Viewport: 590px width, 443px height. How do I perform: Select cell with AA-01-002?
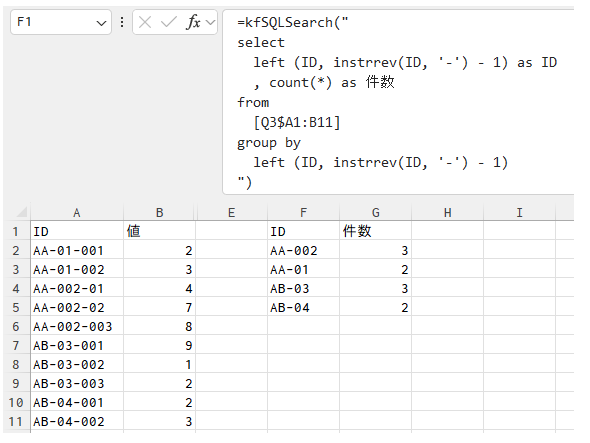coord(77,269)
